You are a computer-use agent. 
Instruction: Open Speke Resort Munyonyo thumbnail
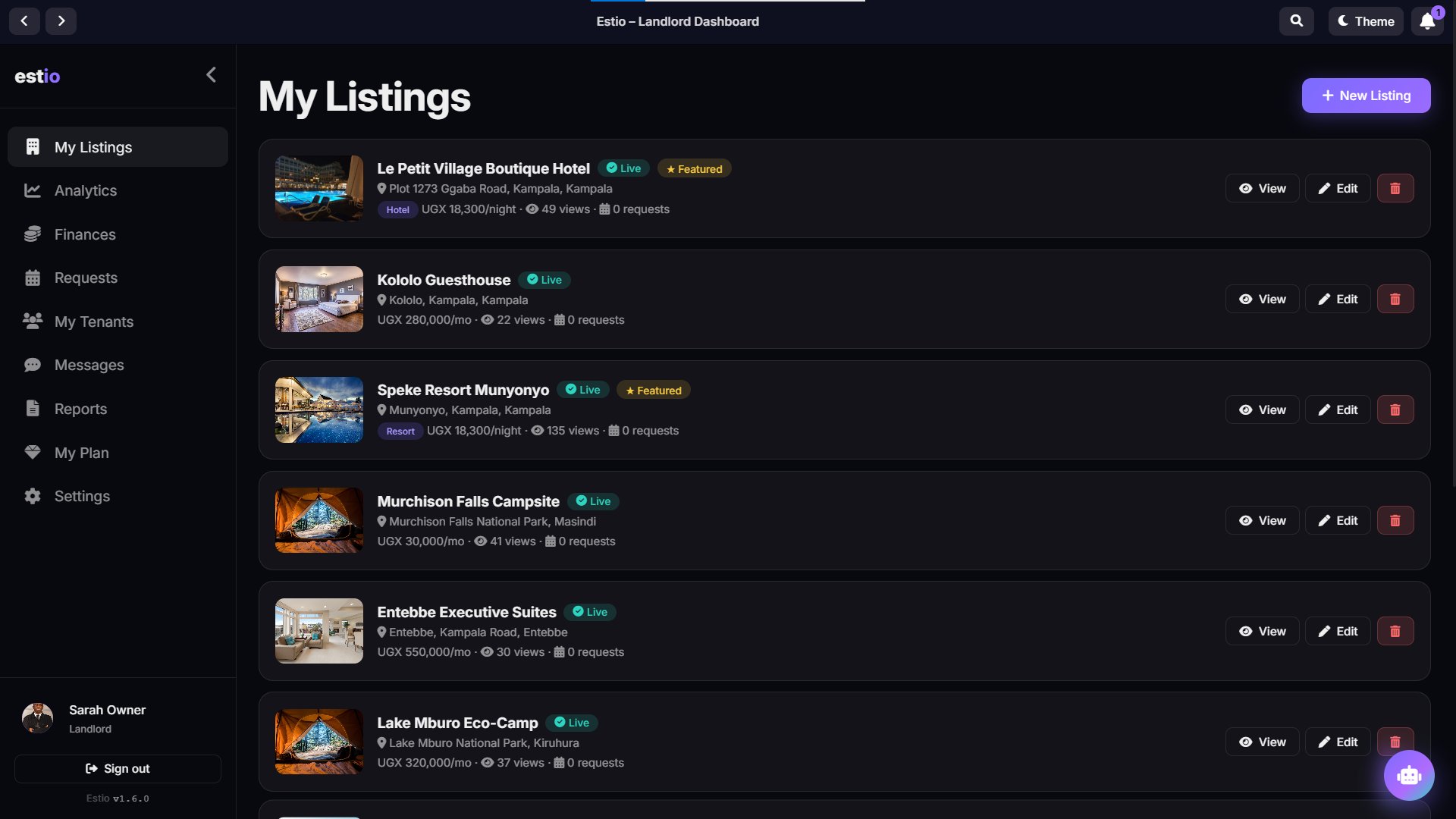pos(319,409)
